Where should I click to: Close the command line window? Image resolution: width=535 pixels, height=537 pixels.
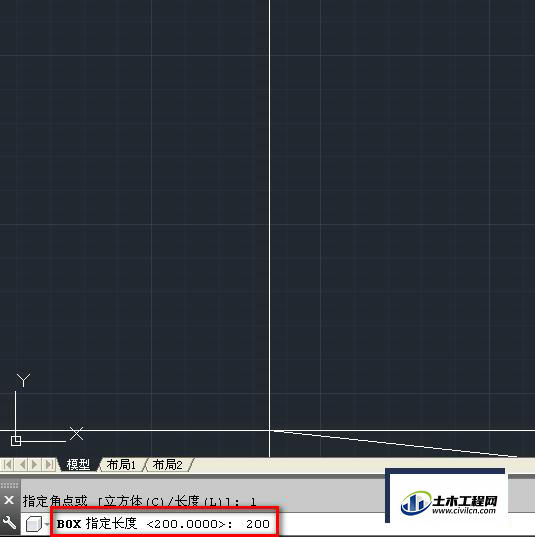[x=9, y=500]
